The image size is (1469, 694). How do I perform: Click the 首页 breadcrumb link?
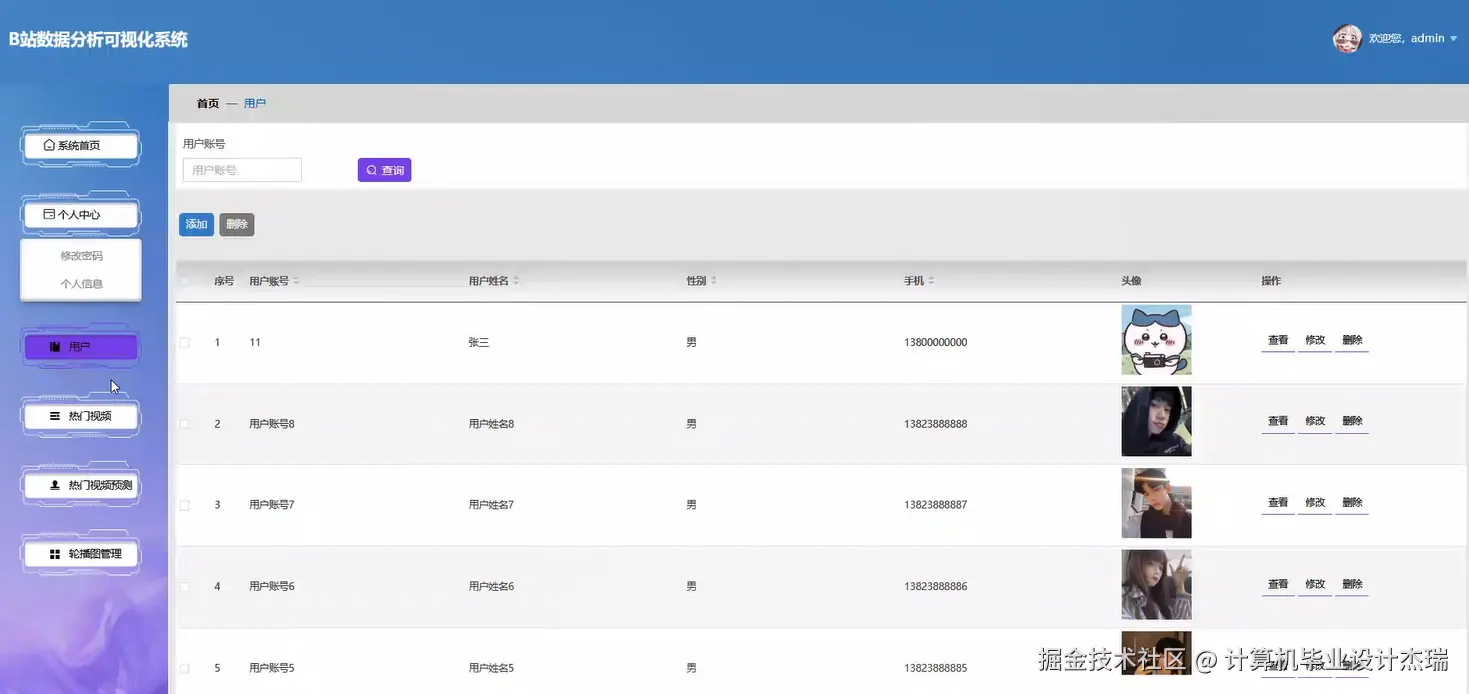coord(208,103)
